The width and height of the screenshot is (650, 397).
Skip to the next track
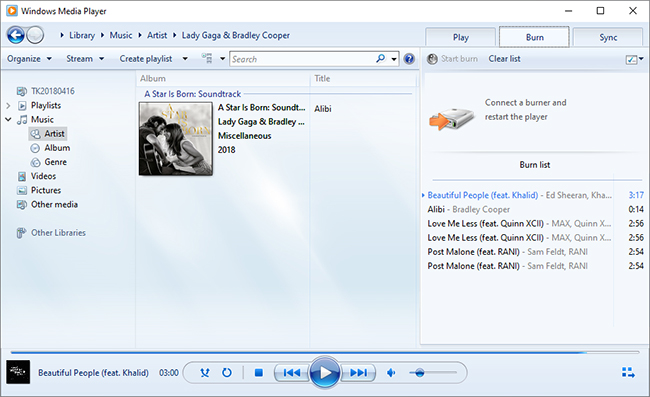(359, 373)
